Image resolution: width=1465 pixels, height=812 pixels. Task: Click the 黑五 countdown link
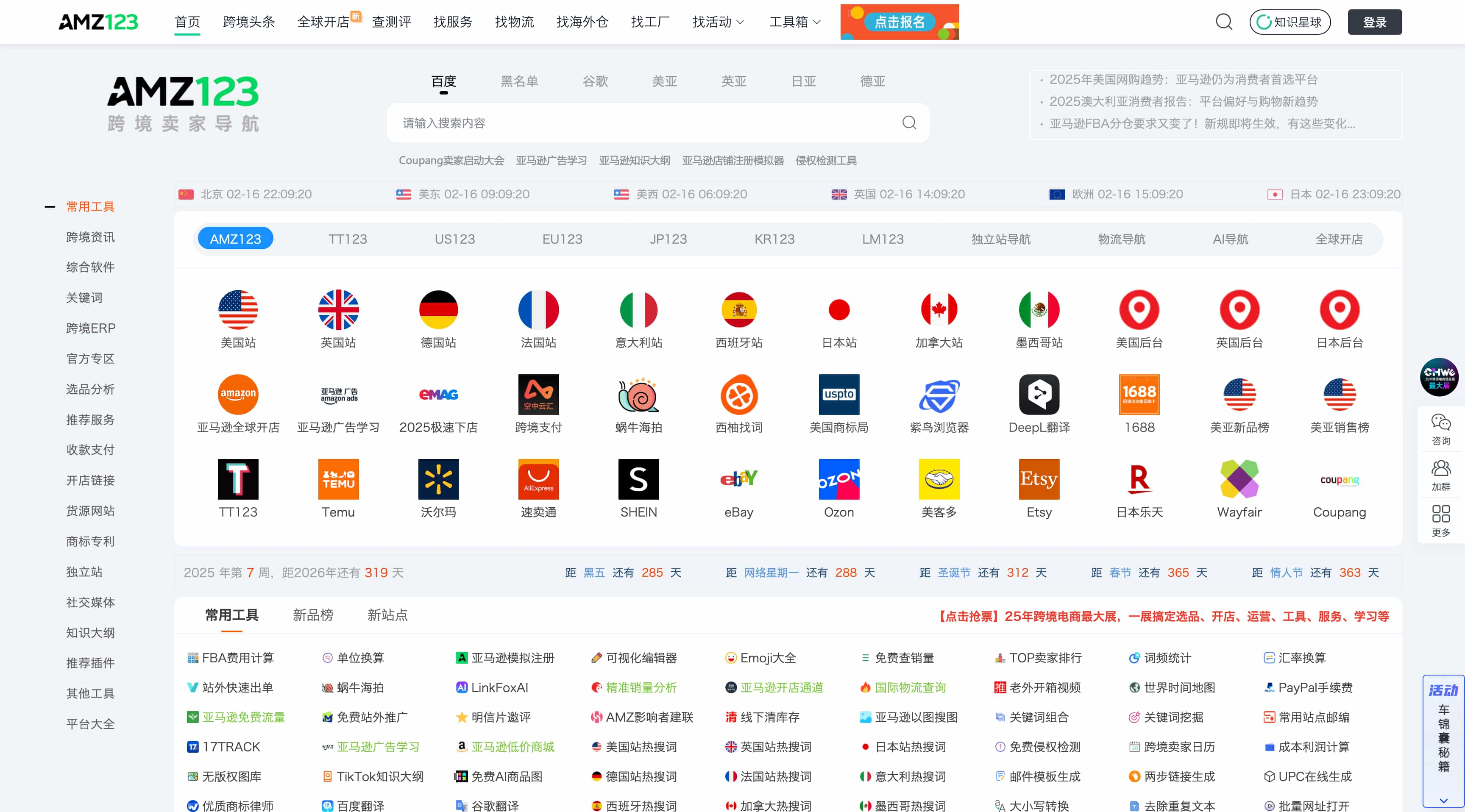coord(594,572)
